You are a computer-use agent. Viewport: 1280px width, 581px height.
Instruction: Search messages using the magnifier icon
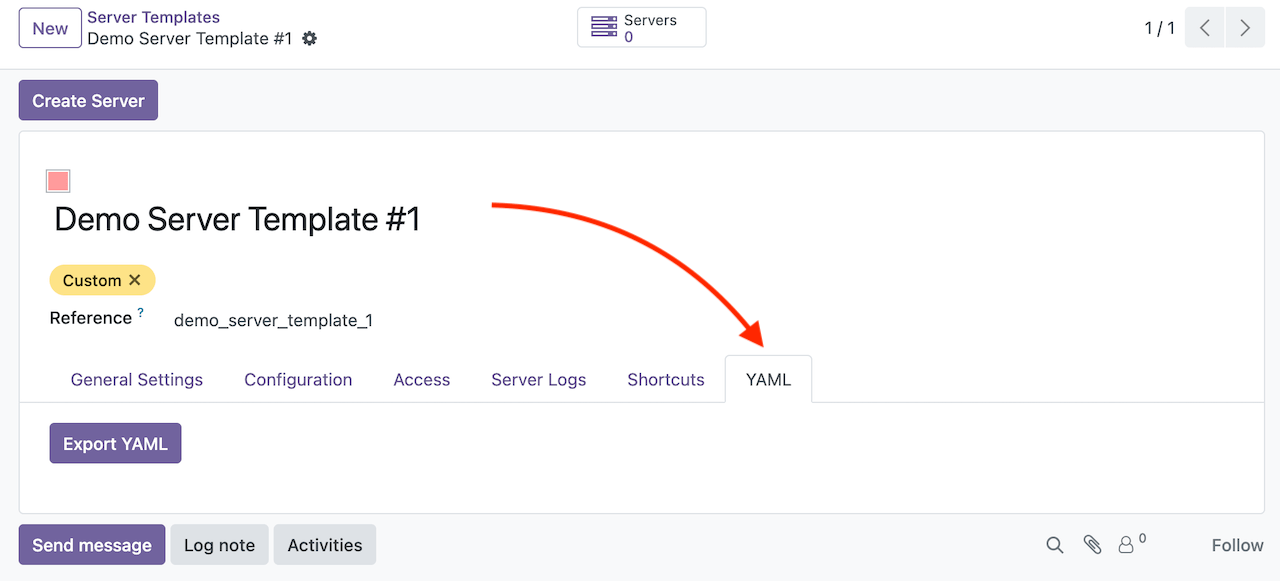1054,545
